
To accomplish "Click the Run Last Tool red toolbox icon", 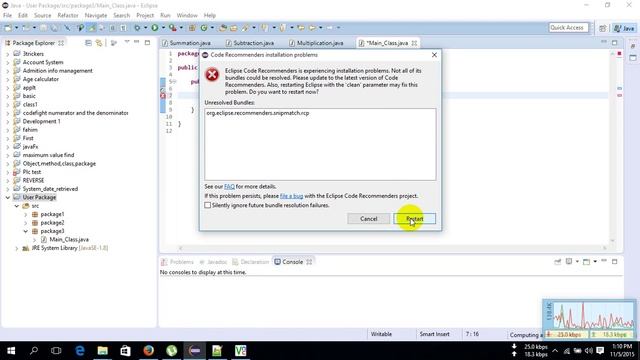I will pos(173,28).
